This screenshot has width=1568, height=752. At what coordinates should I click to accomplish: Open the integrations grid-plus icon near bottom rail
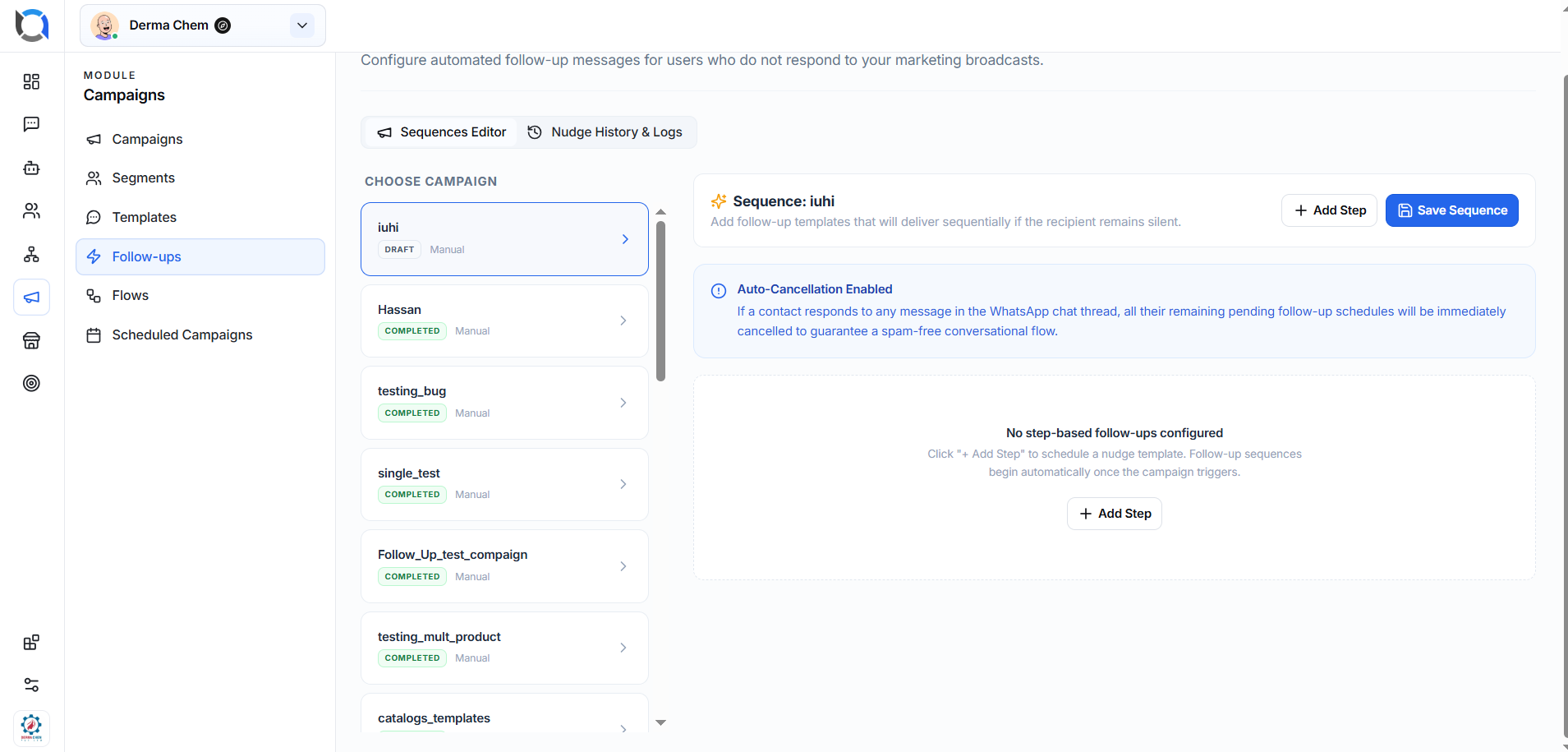[31, 643]
